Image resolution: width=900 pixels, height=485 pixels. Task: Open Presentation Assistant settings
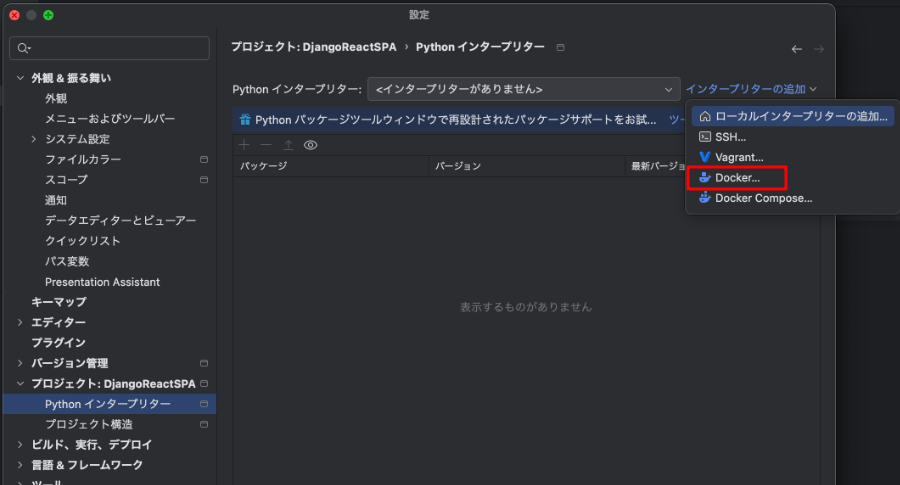[102, 282]
